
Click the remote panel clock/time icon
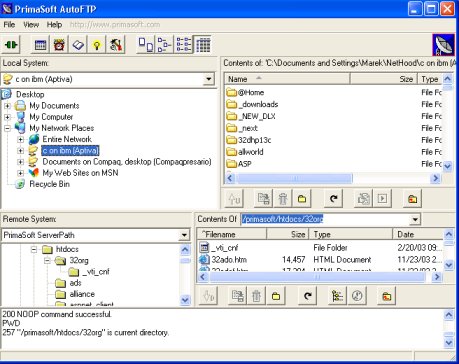[357, 296]
